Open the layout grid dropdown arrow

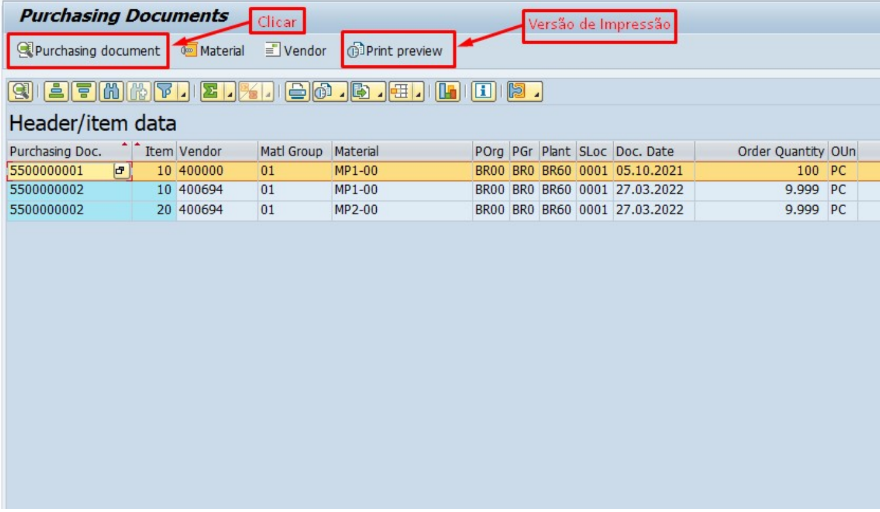click(418, 92)
